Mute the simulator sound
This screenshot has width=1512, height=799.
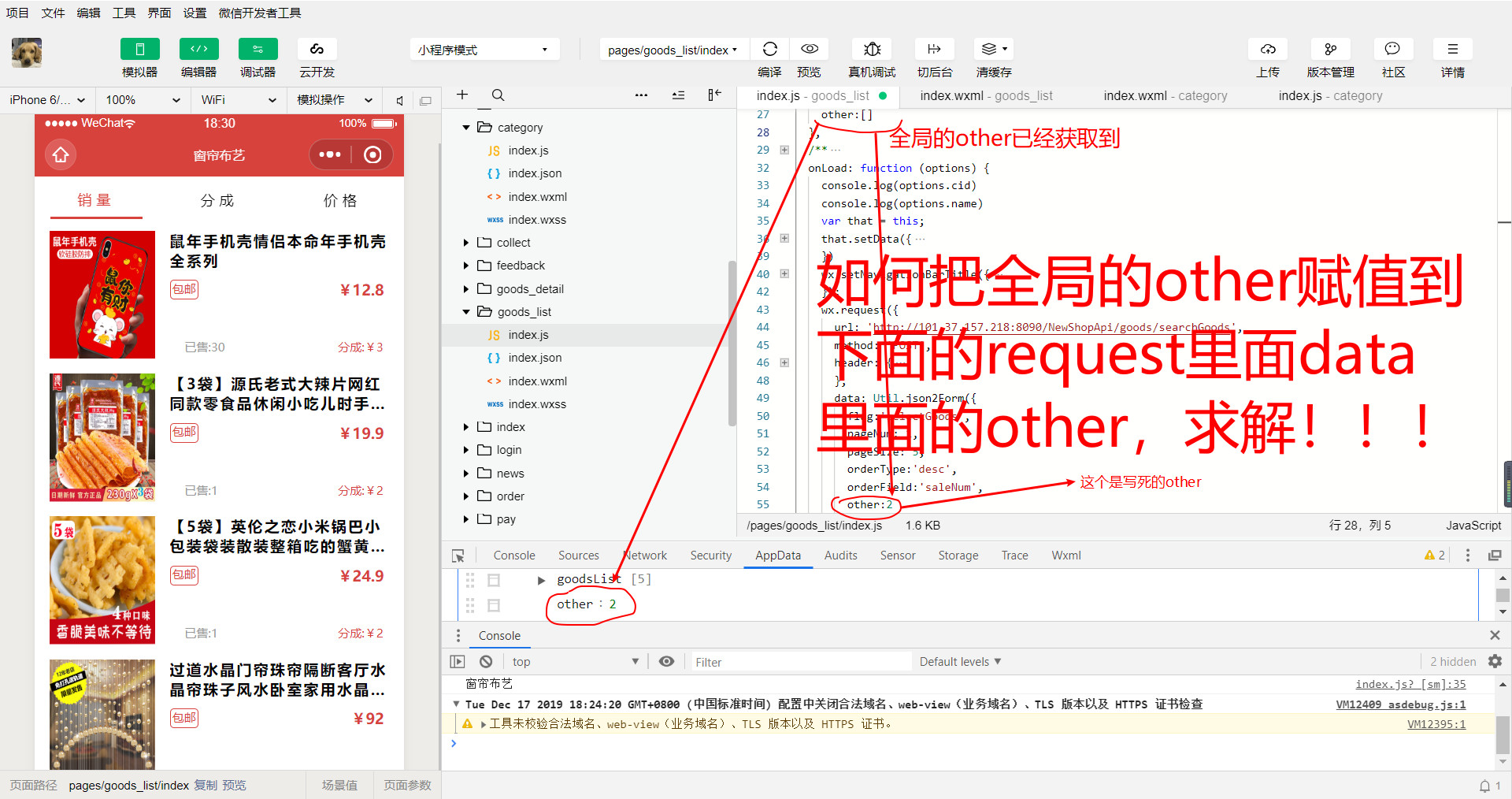pyautogui.click(x=400, y=100)
